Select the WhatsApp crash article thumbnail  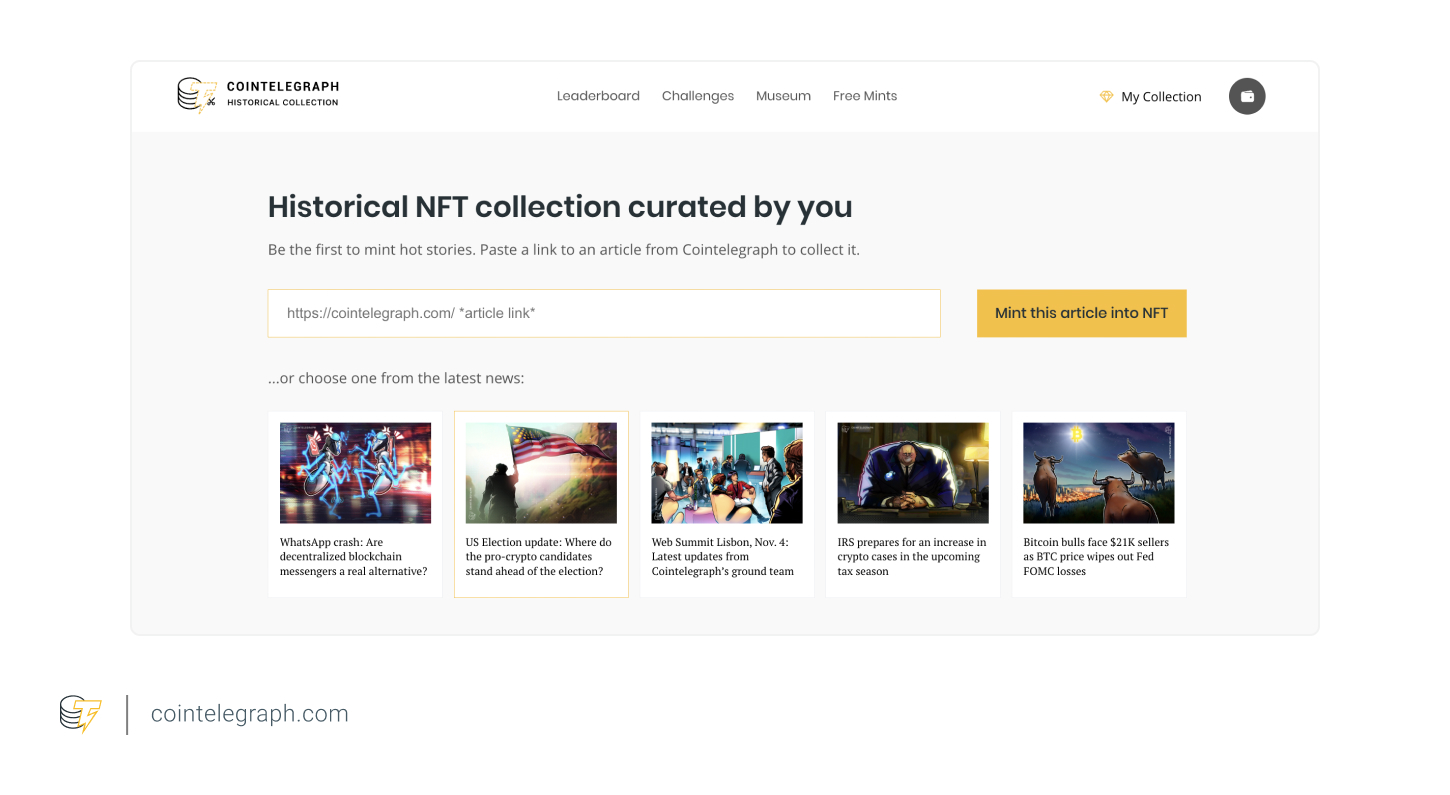point(355,473)
